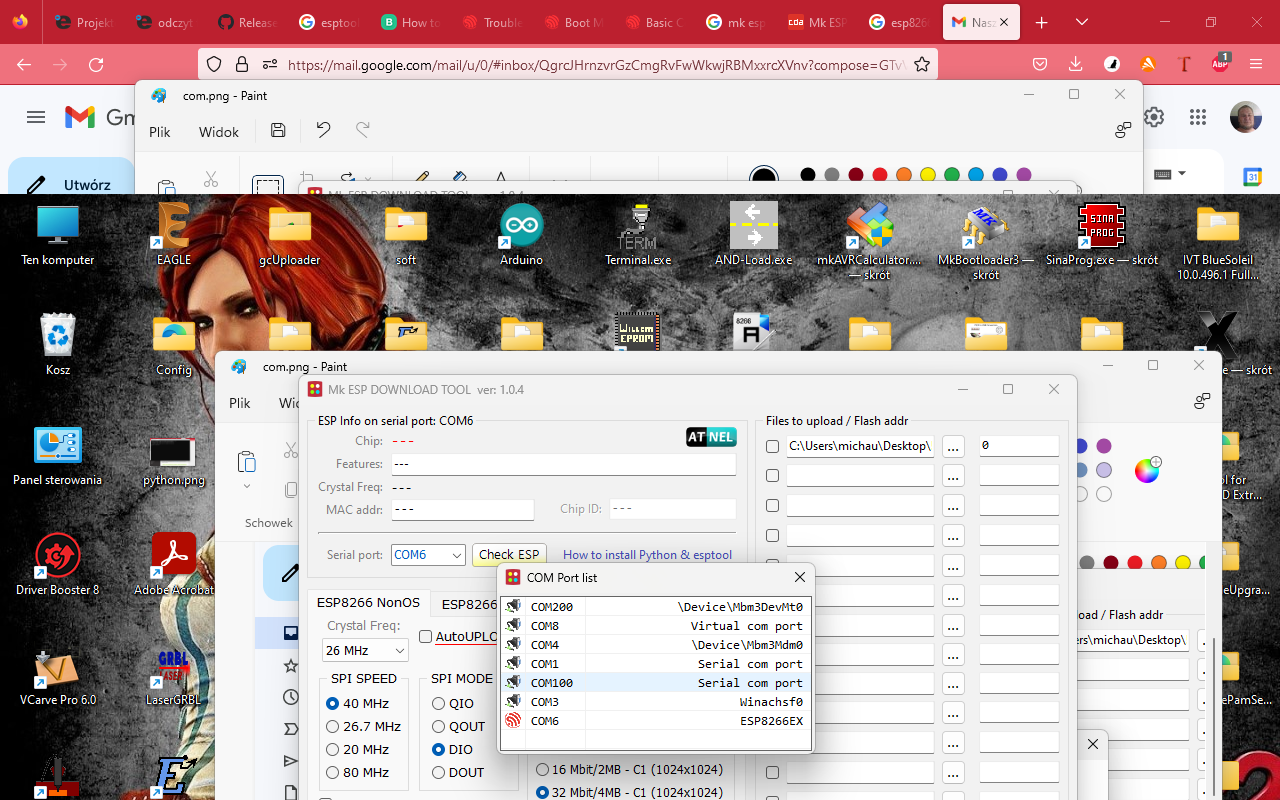Reload the current Gmail page
Viewport: 1280px width, 800px height.
pyautogui.click(x=96, y=64)
